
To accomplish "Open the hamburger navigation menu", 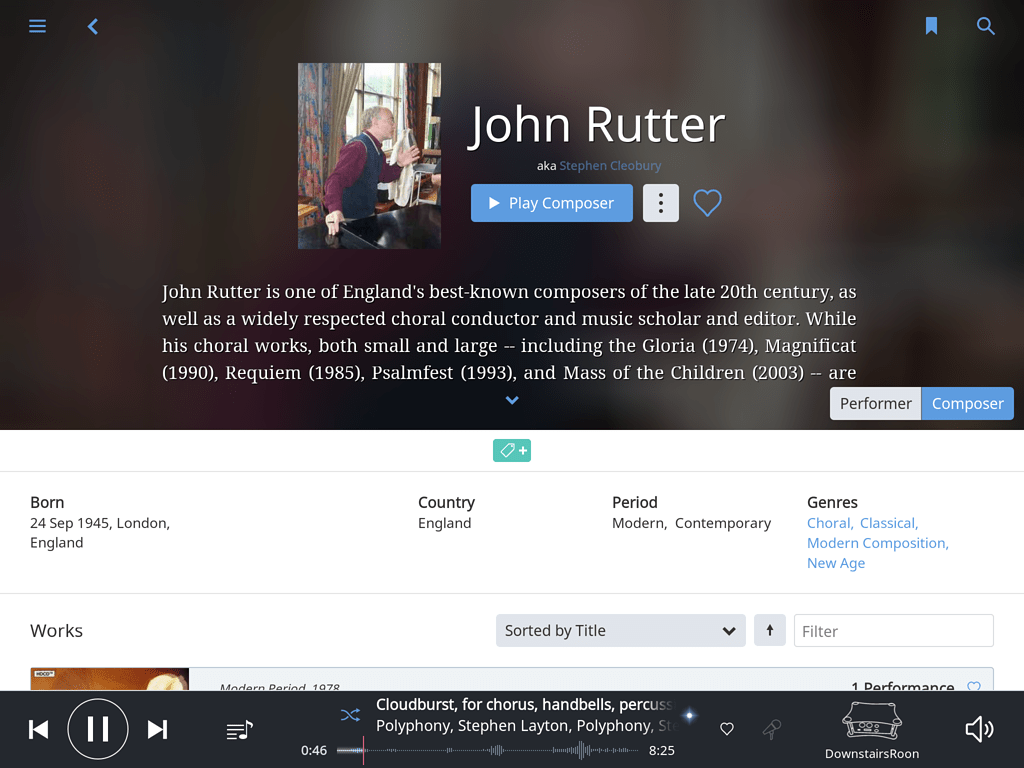I will 37,26.
